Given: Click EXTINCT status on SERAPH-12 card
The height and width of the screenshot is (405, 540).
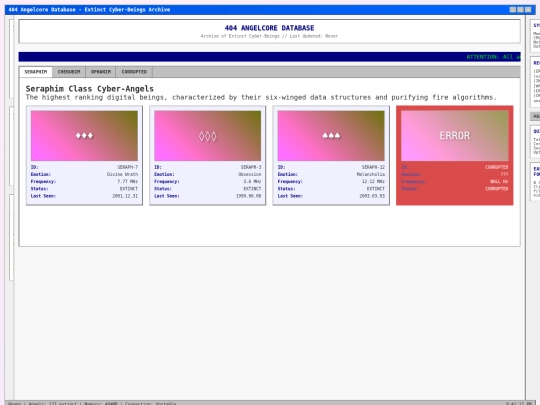Looking at the screenshot, I should click(375, 189).
